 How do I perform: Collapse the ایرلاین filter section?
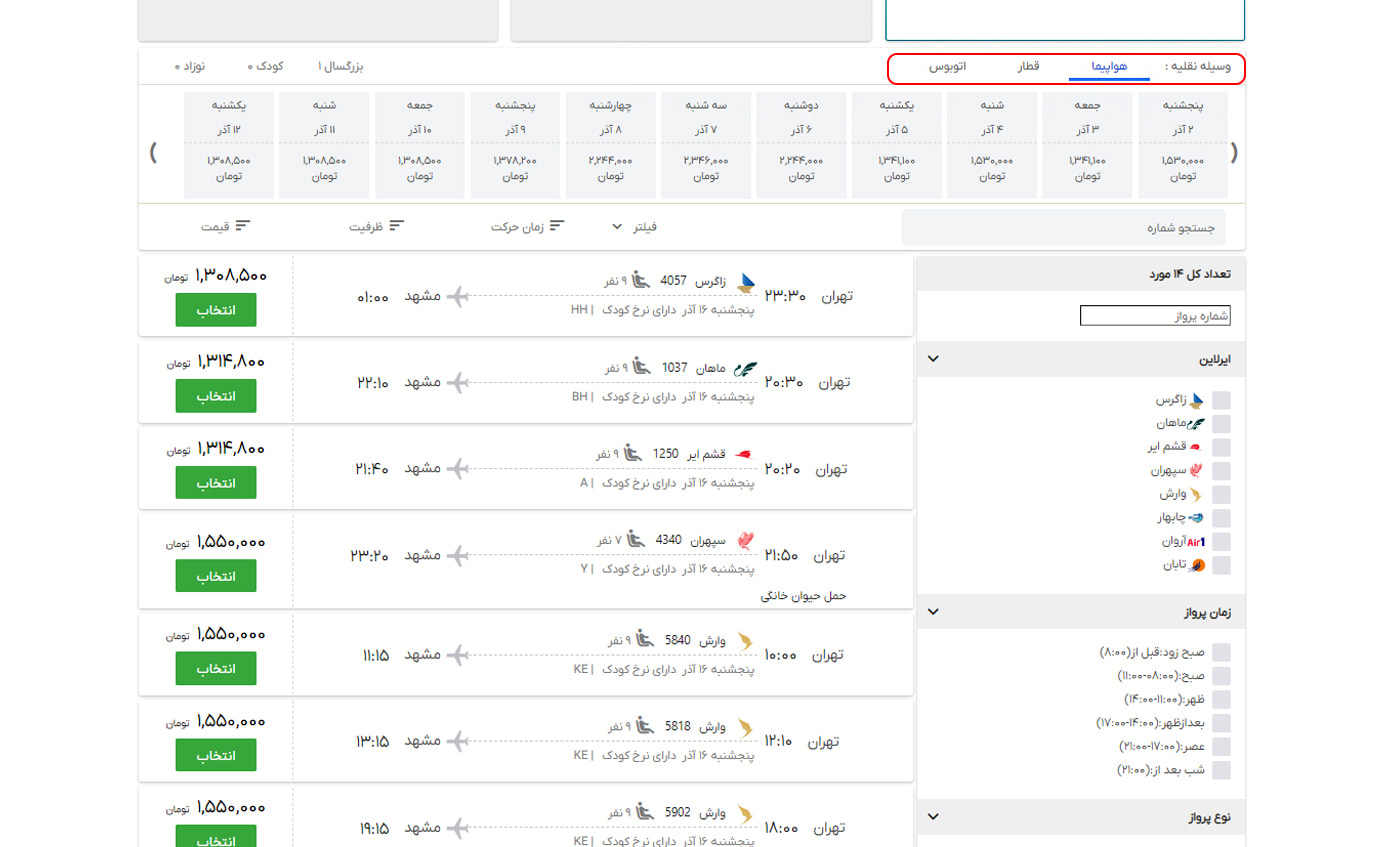point(933,359)
